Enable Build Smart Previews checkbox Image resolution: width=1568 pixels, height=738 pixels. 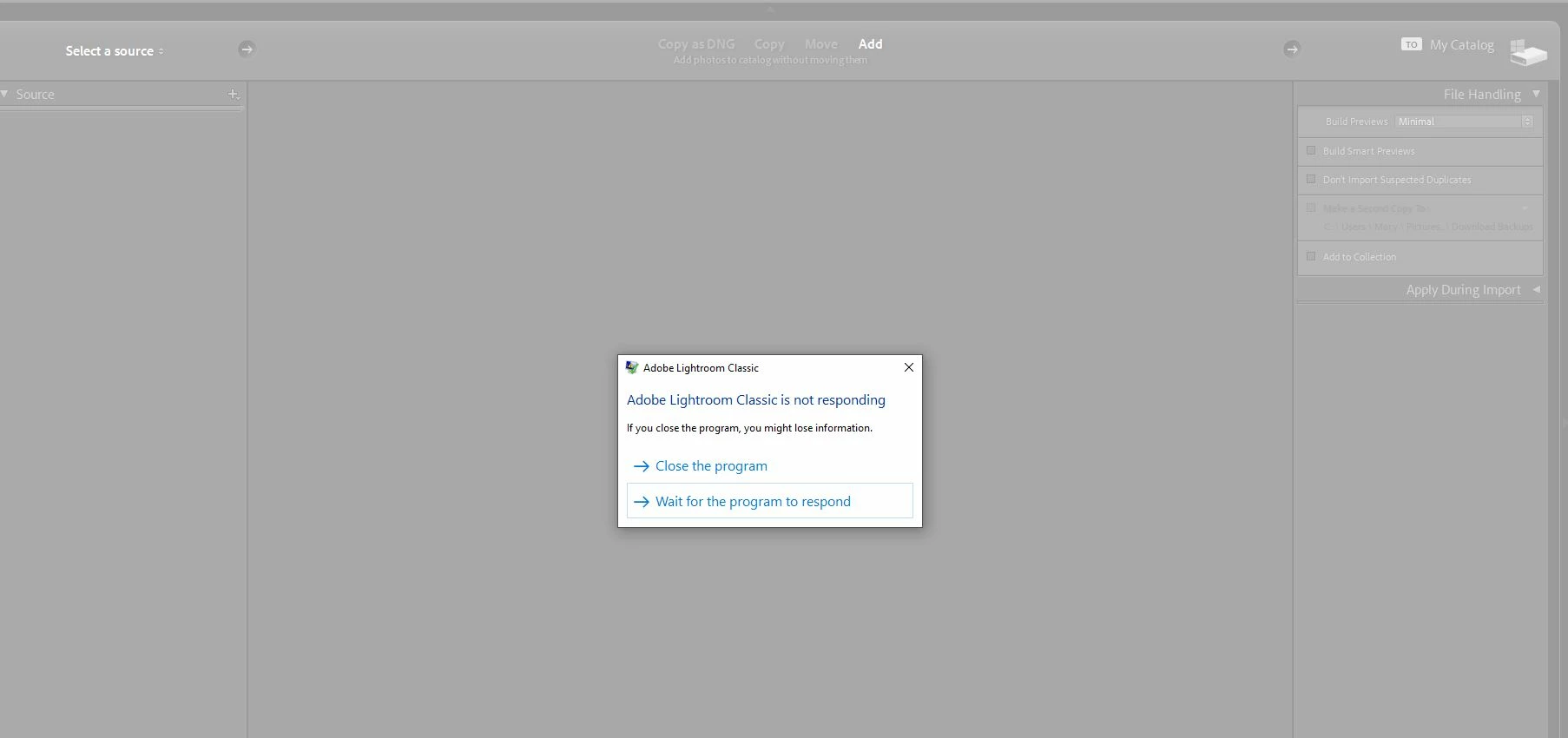pos(1311,150)
